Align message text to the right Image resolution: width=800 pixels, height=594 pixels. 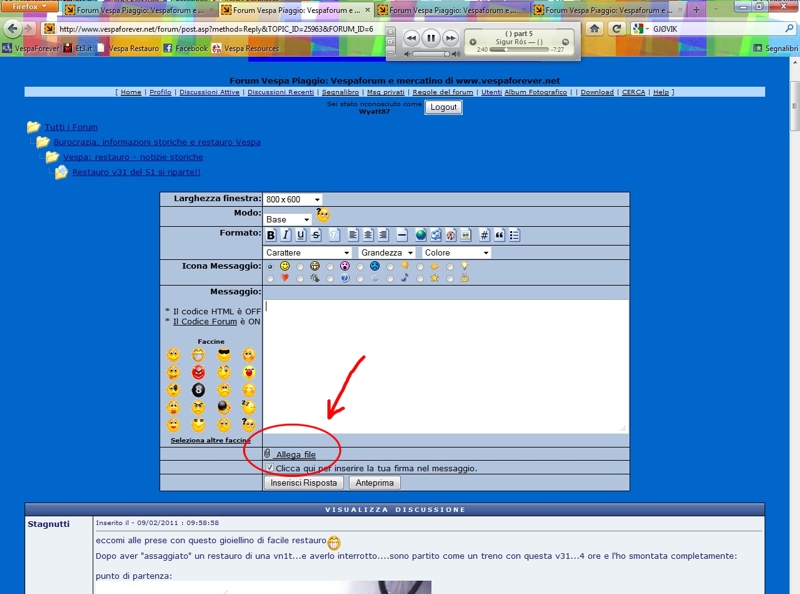pyautogui.click(x=383, y=235)
